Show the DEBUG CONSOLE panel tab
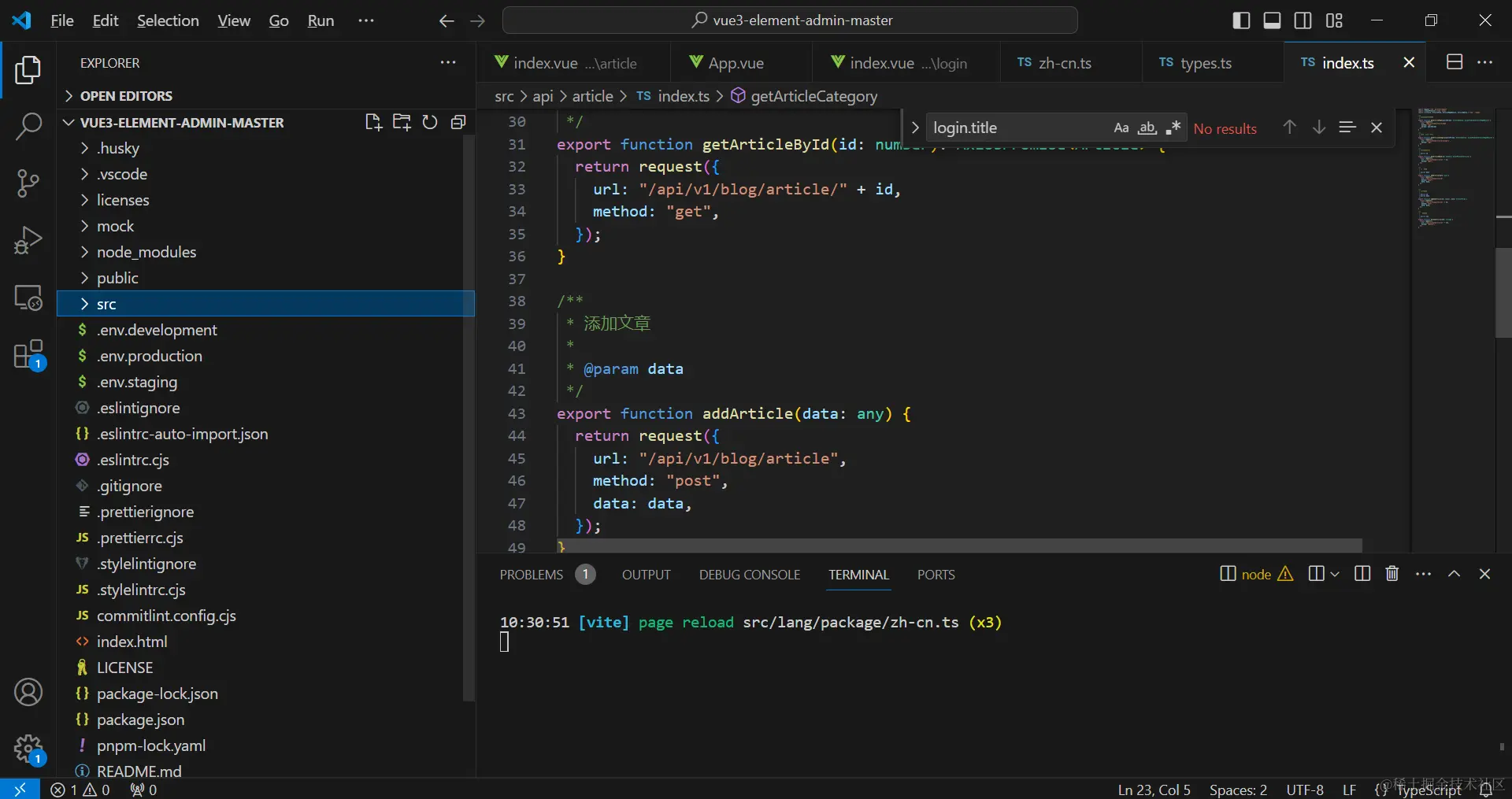 coord(750,575)
